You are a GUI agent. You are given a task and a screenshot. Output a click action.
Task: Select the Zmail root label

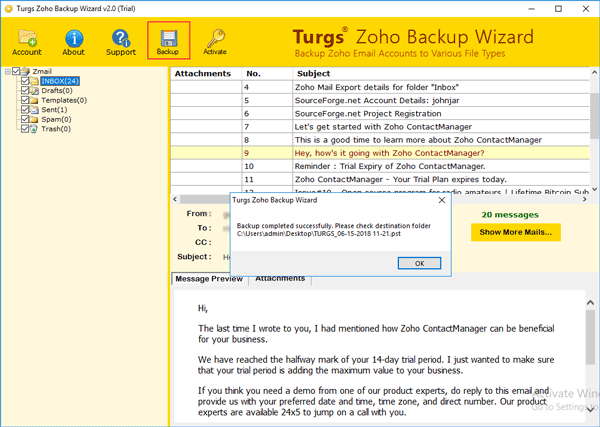click(42, 72)
